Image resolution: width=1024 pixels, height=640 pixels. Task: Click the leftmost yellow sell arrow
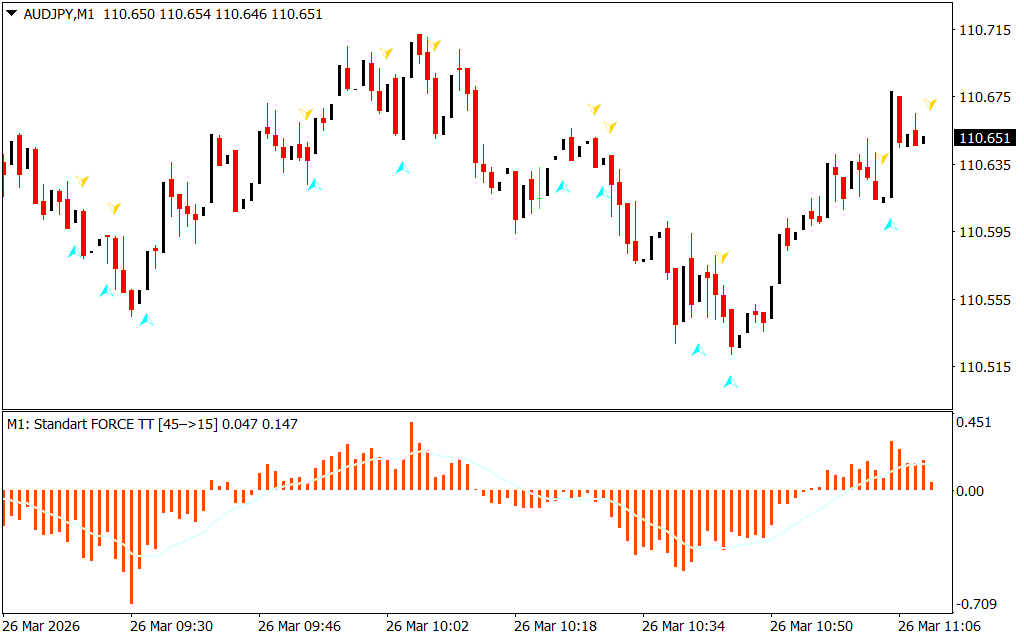coord(82,181)
